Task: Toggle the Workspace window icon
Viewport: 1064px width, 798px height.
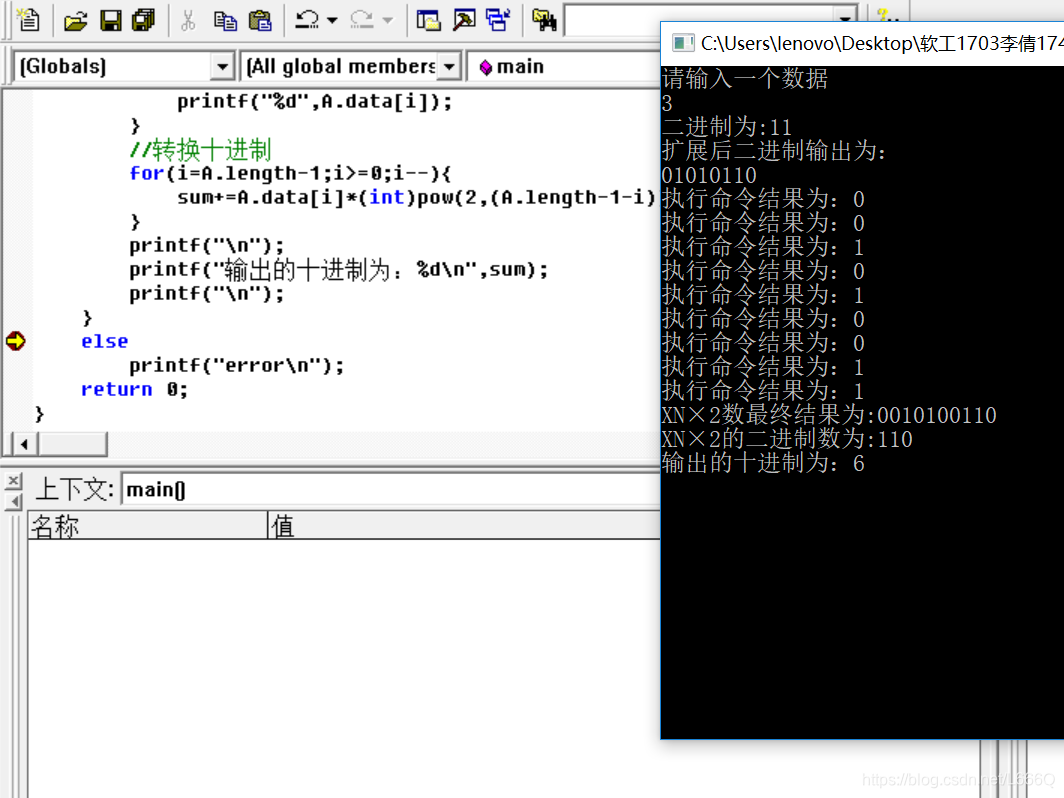Action: tap(428, 20)
